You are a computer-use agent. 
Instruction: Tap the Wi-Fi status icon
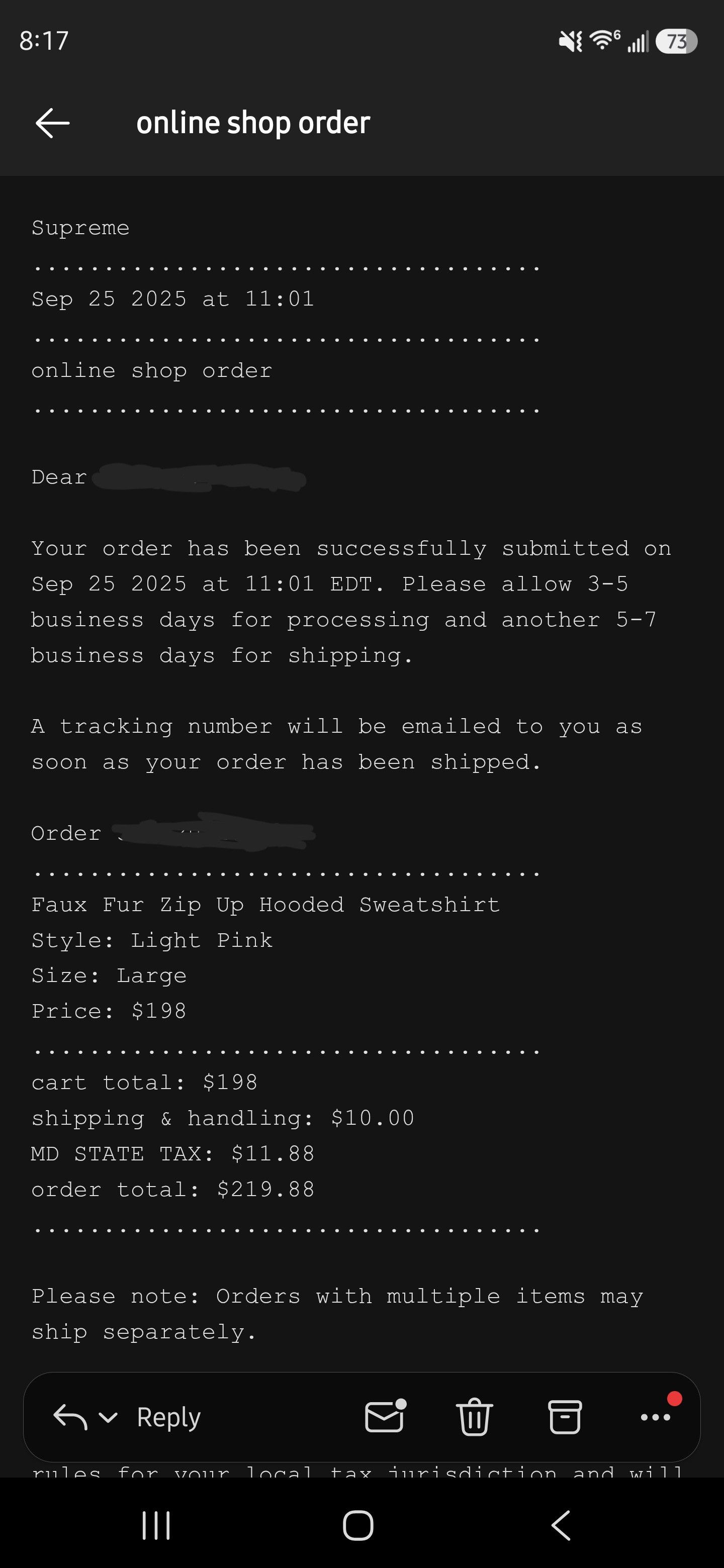(x=605, y=40)
